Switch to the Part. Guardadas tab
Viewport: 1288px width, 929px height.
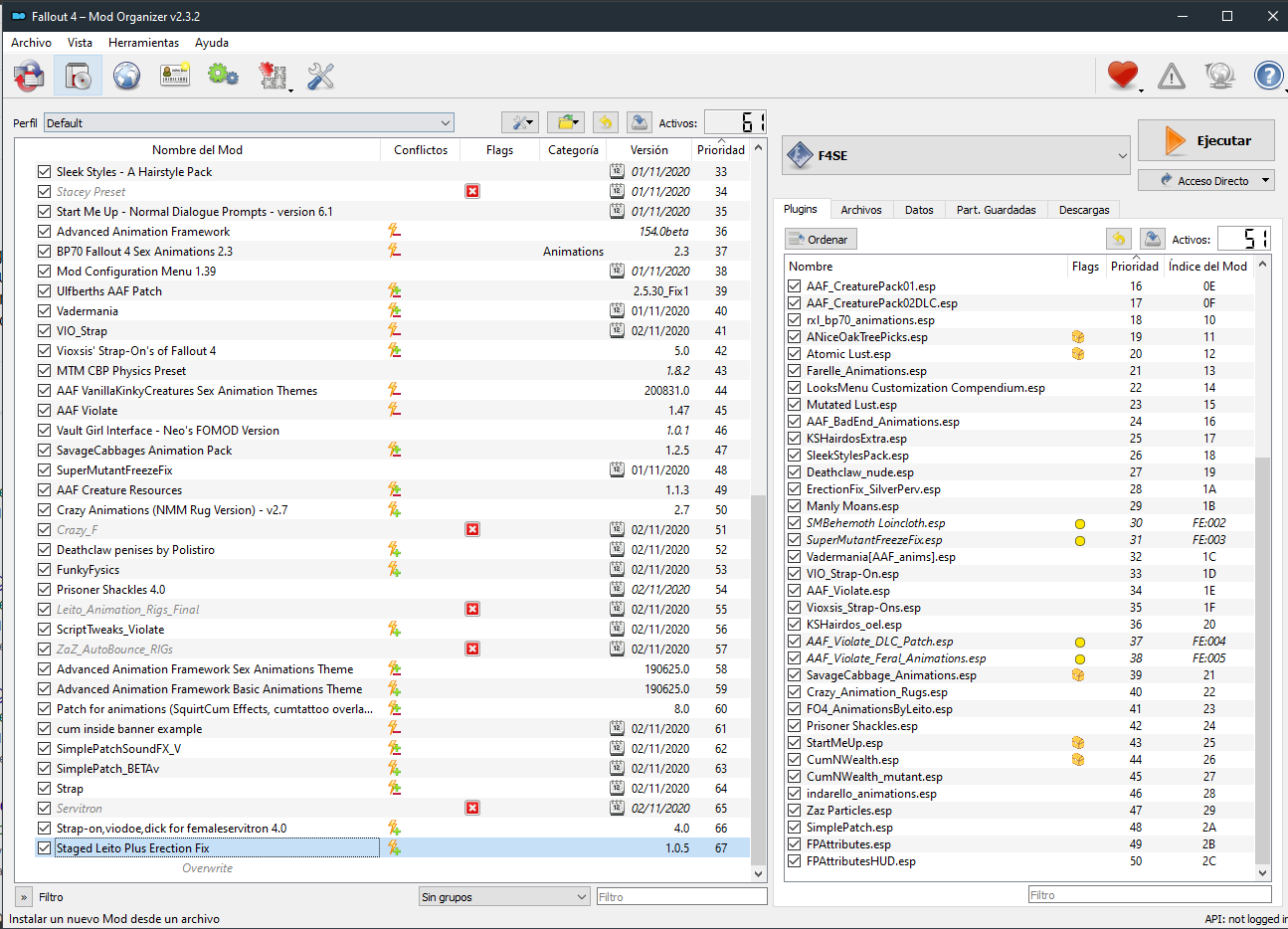coord(997,210)
